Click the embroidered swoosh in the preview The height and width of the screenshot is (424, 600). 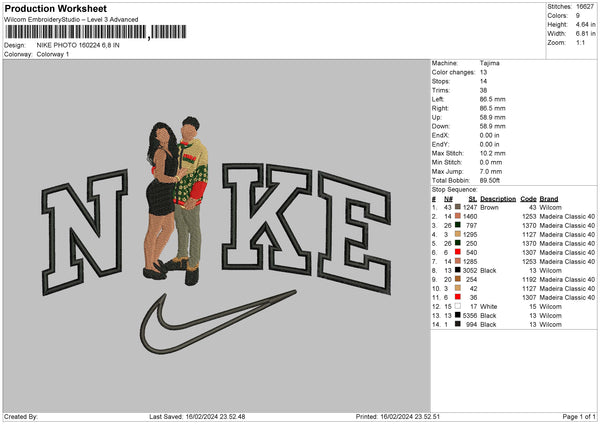tap(218, 322)
